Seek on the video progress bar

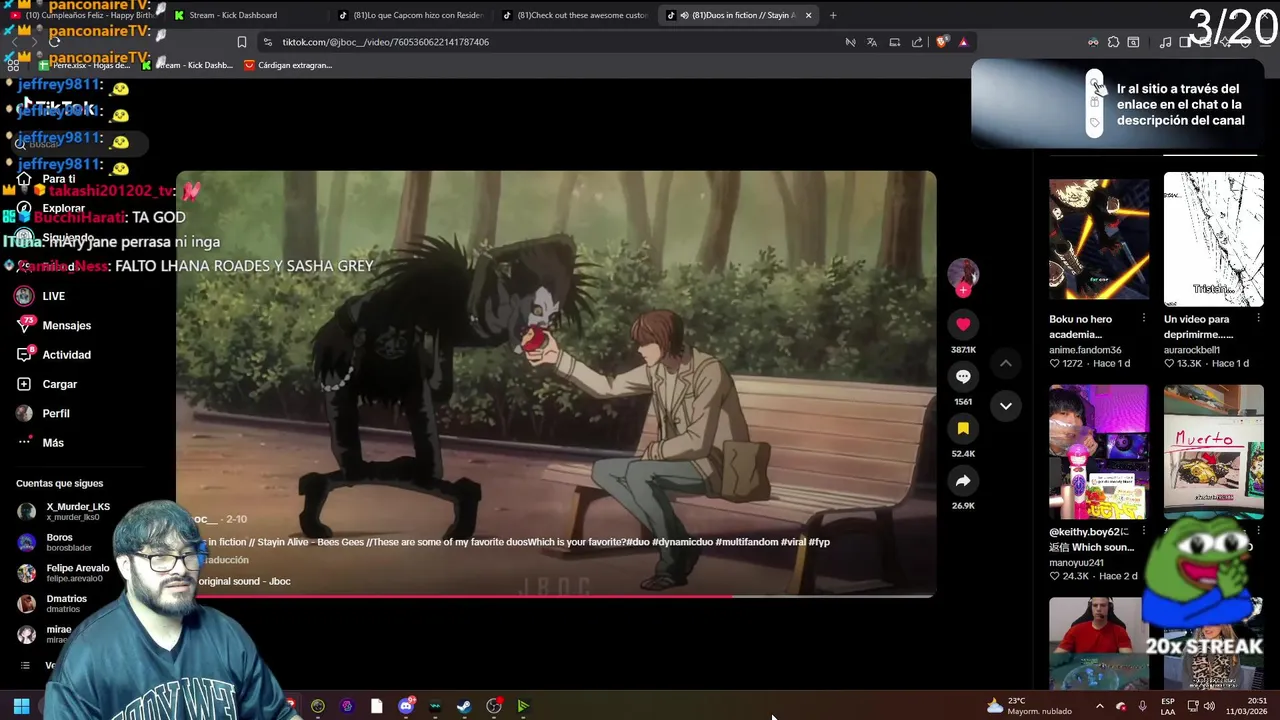point(556,596)
